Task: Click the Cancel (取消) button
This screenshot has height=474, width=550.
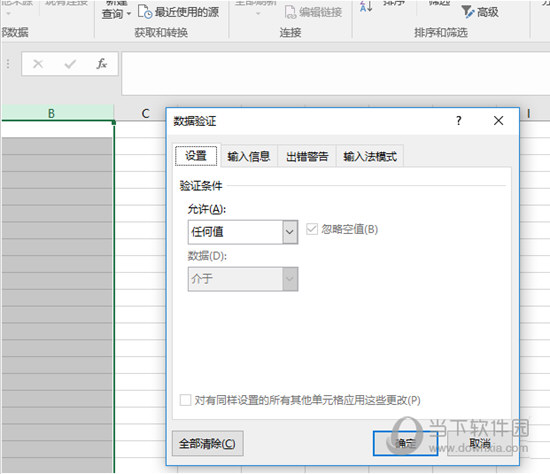Action: click(480, 443)
